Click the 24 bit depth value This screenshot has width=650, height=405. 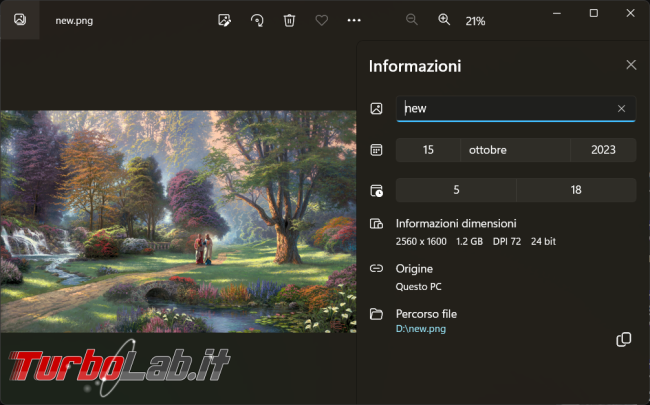pyautogui.click(x=543, y=241)
